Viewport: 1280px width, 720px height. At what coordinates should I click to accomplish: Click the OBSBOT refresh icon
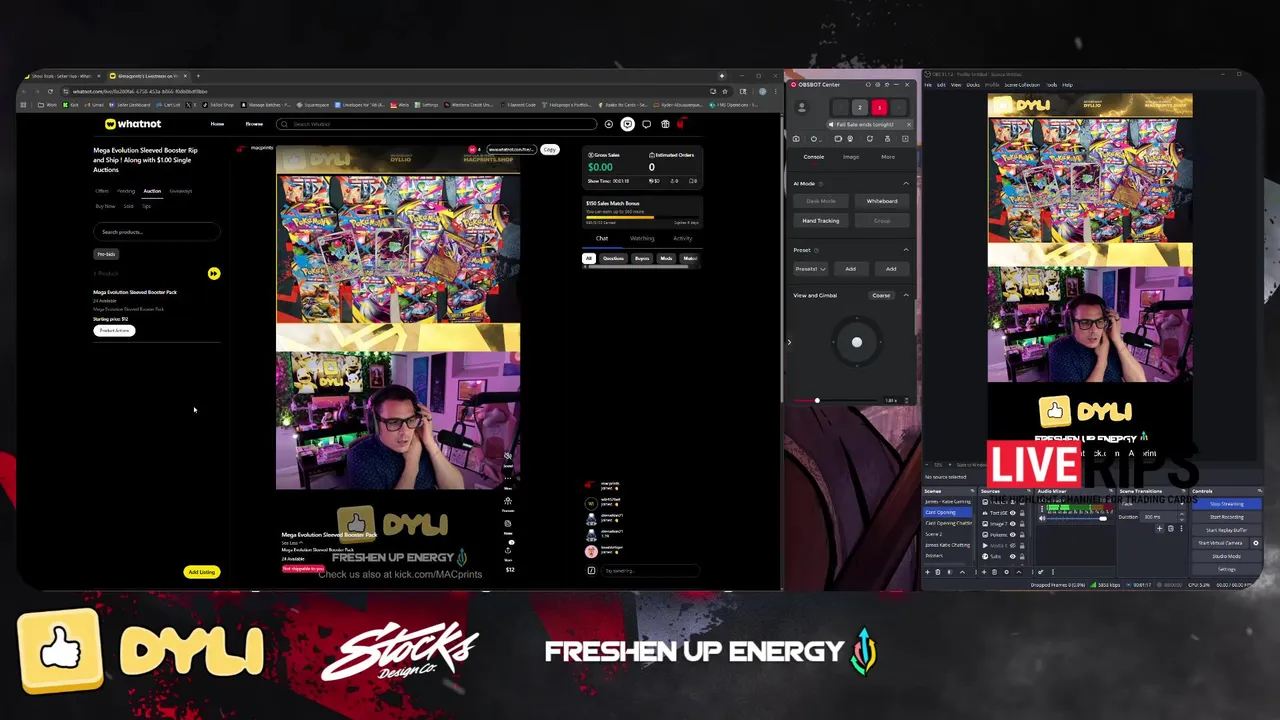[870, 139]
